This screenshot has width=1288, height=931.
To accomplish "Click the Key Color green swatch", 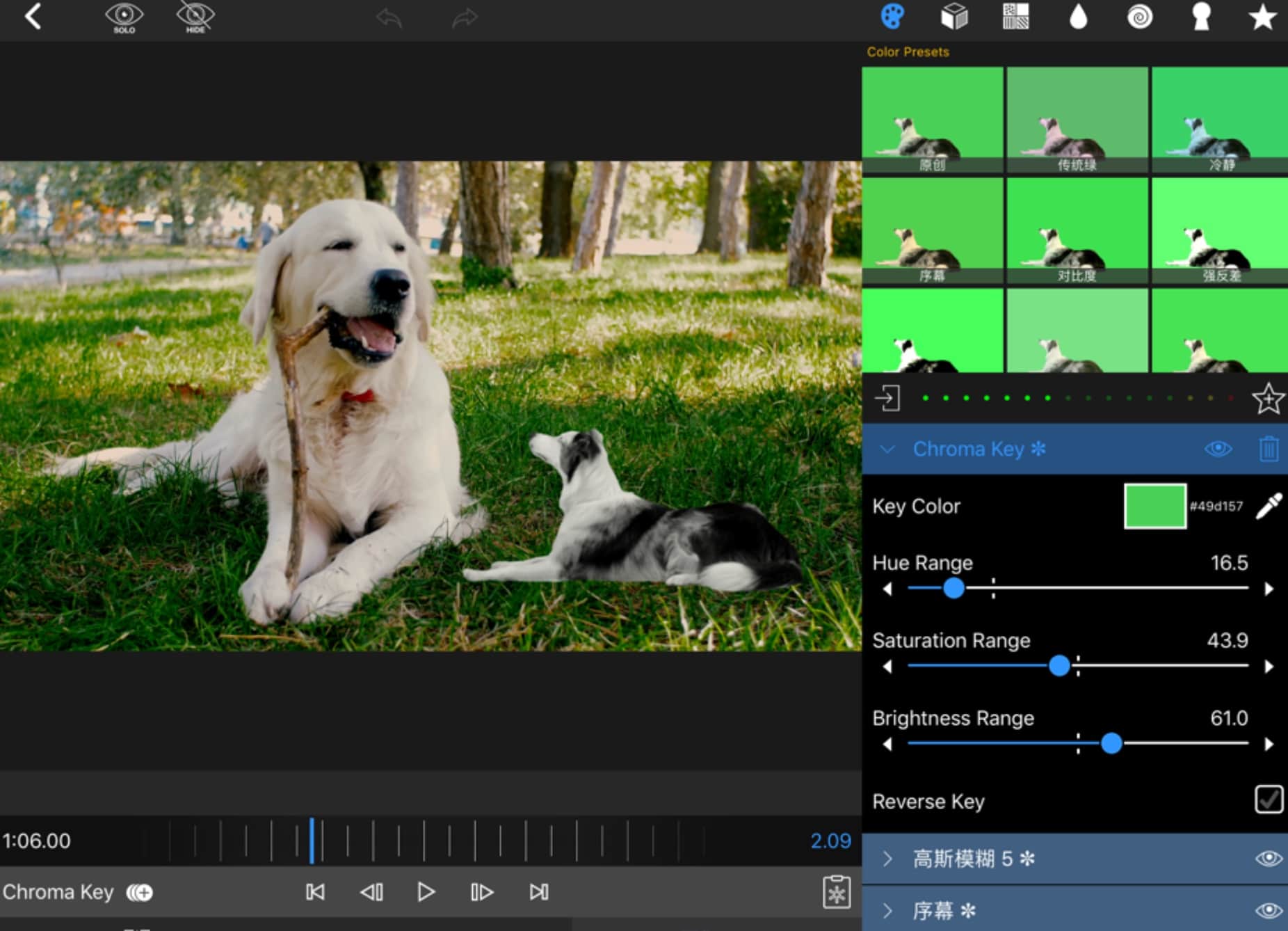I will coord(1154,507).
